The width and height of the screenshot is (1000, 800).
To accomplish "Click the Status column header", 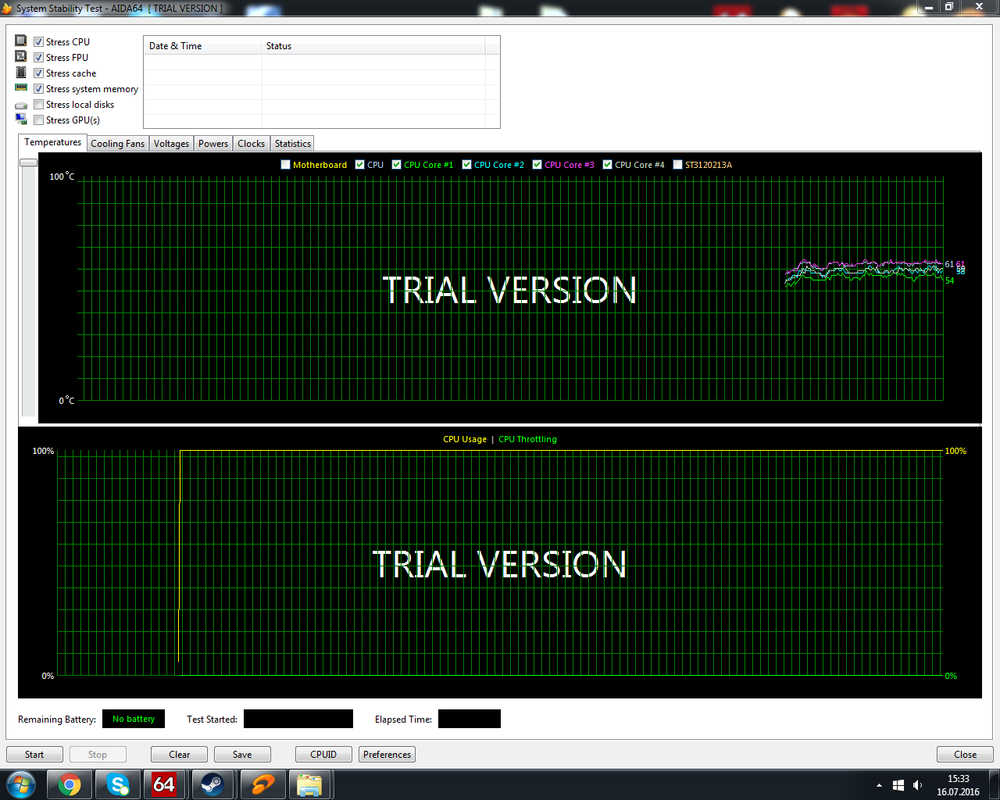I will click(374, 46).
